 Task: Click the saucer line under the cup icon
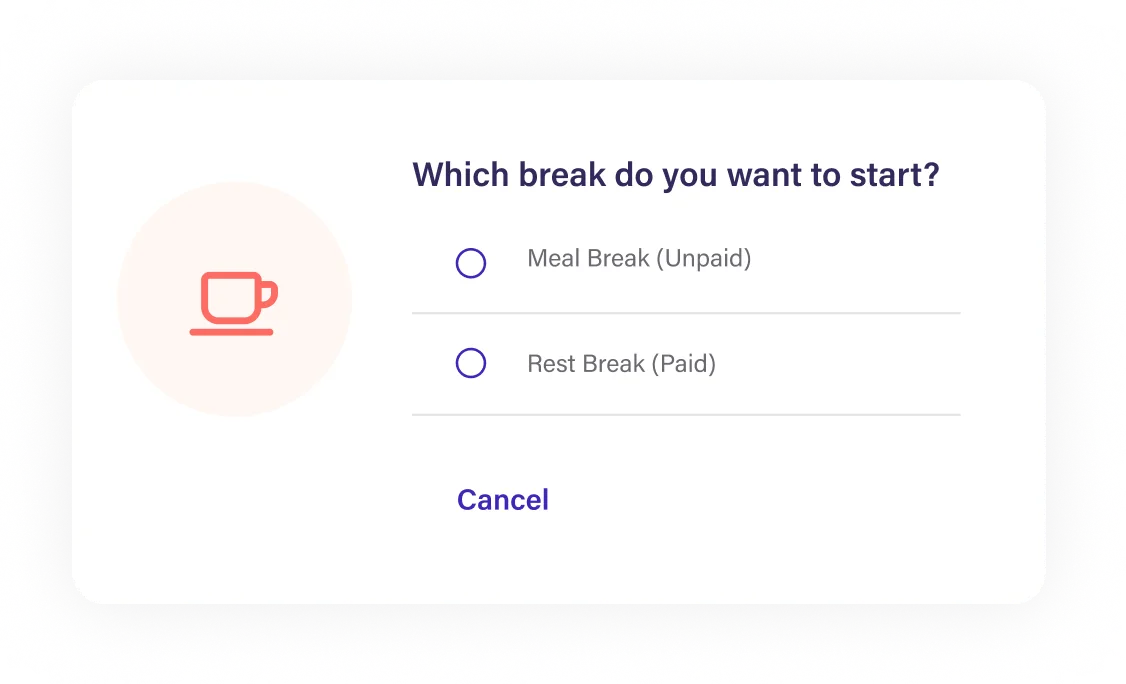pos(231,332)
